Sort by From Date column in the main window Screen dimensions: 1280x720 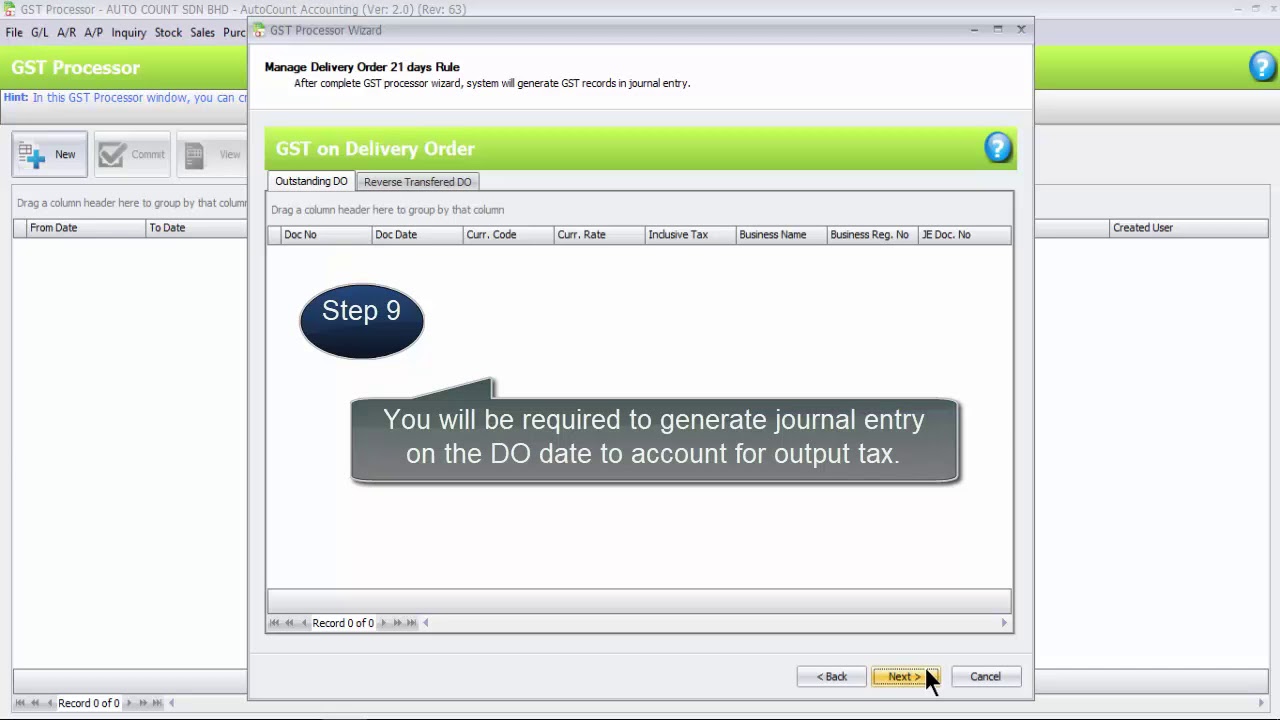[x=85, y=228]
